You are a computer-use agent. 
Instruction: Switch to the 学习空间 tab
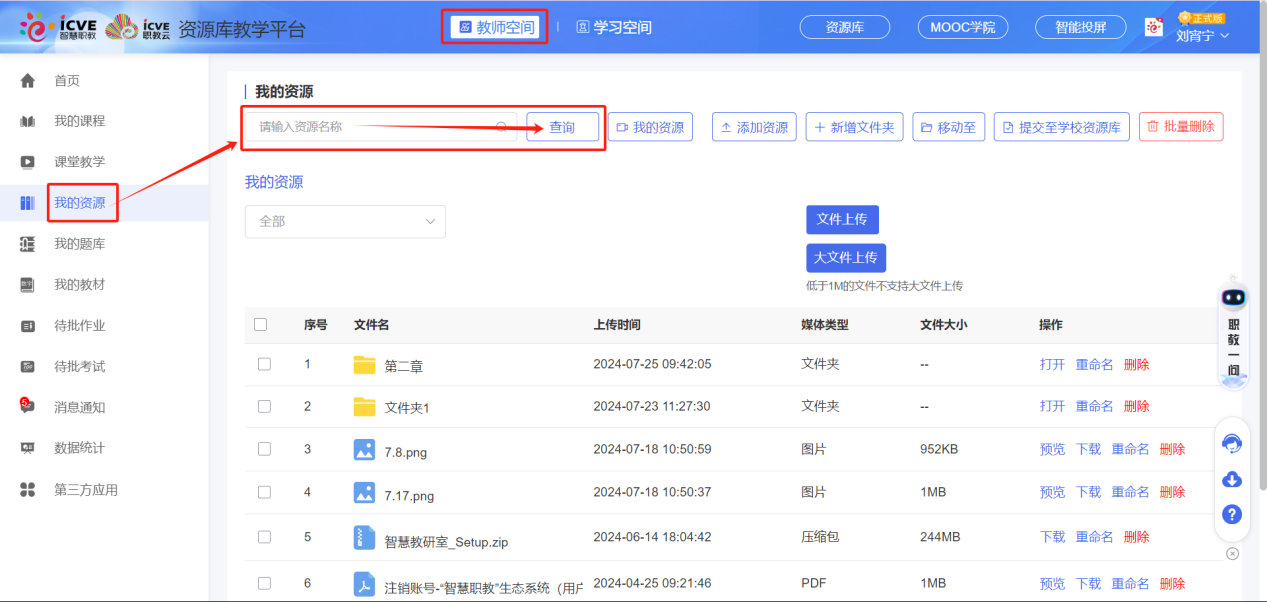tap(614, 28)
